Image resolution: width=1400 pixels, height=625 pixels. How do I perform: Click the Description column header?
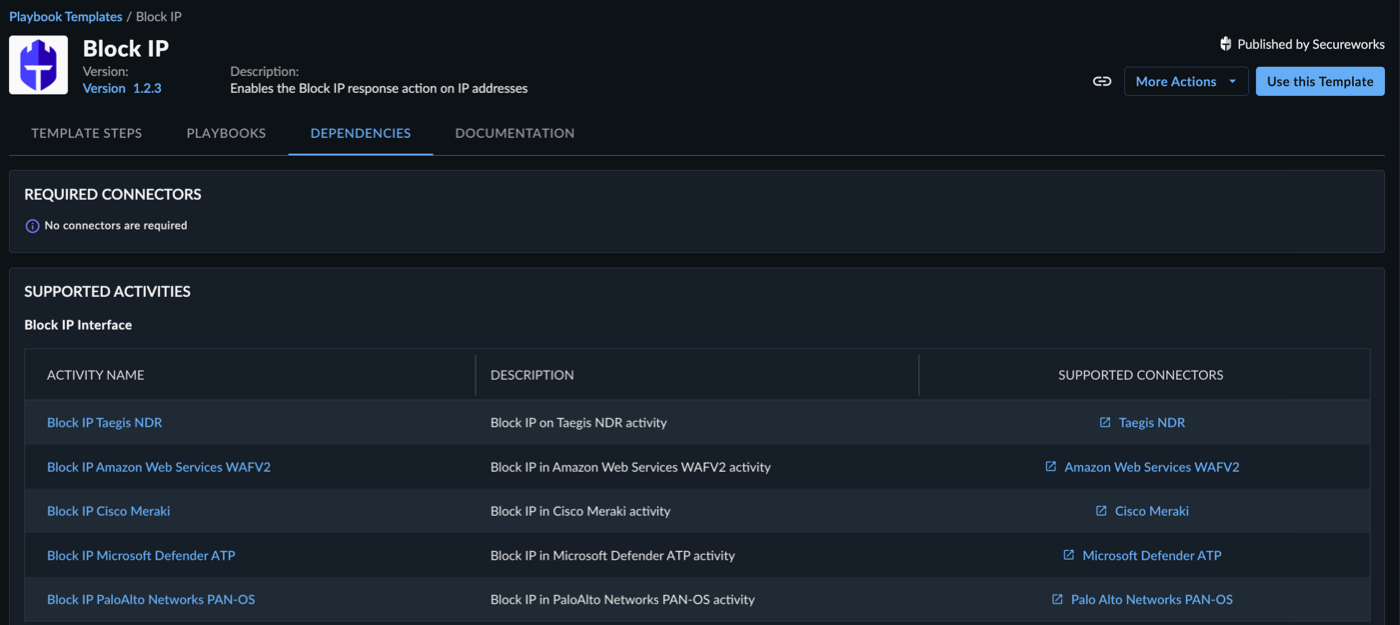[x=532, y=375]
